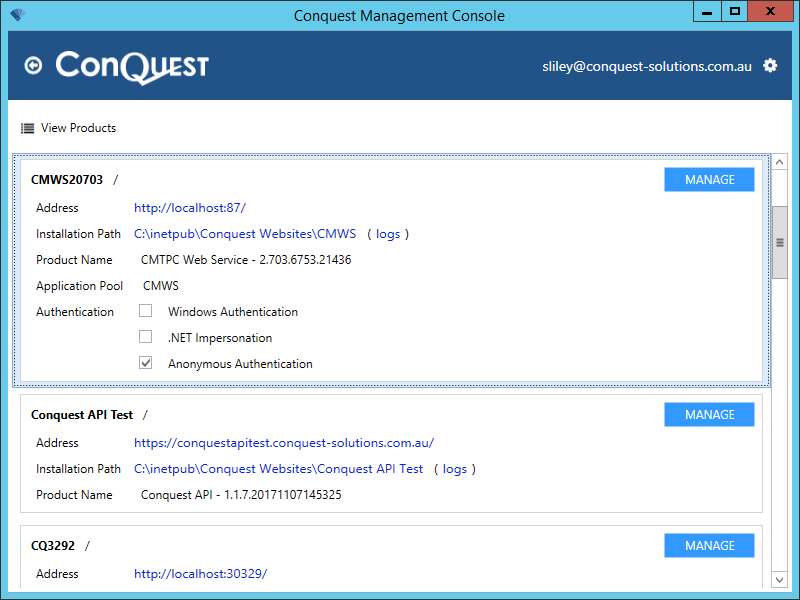This screenshot has height=600, width=800.
Task: Enable Windows Authentication checkbox
Action: (145, 311)
